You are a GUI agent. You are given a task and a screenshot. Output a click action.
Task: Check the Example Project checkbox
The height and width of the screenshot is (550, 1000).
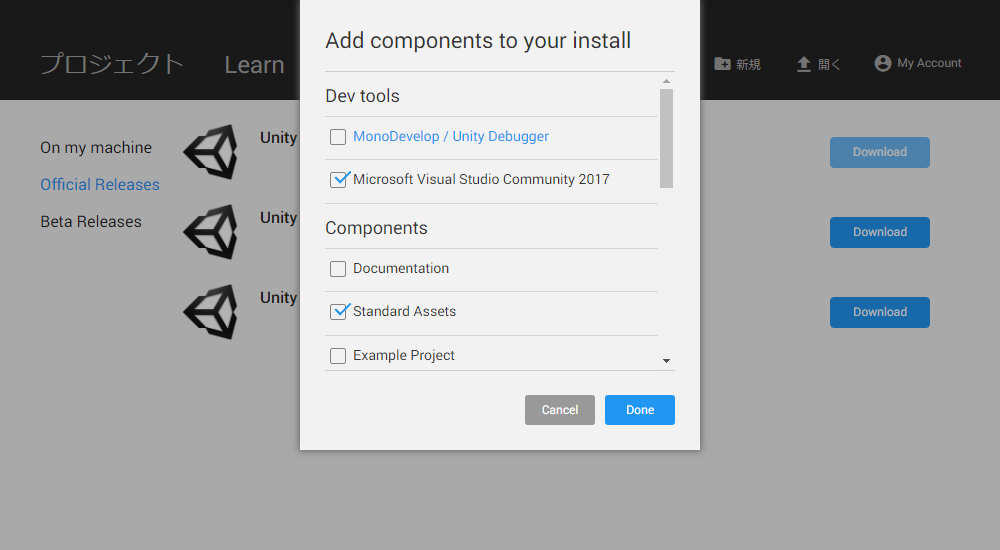[338, 355]
